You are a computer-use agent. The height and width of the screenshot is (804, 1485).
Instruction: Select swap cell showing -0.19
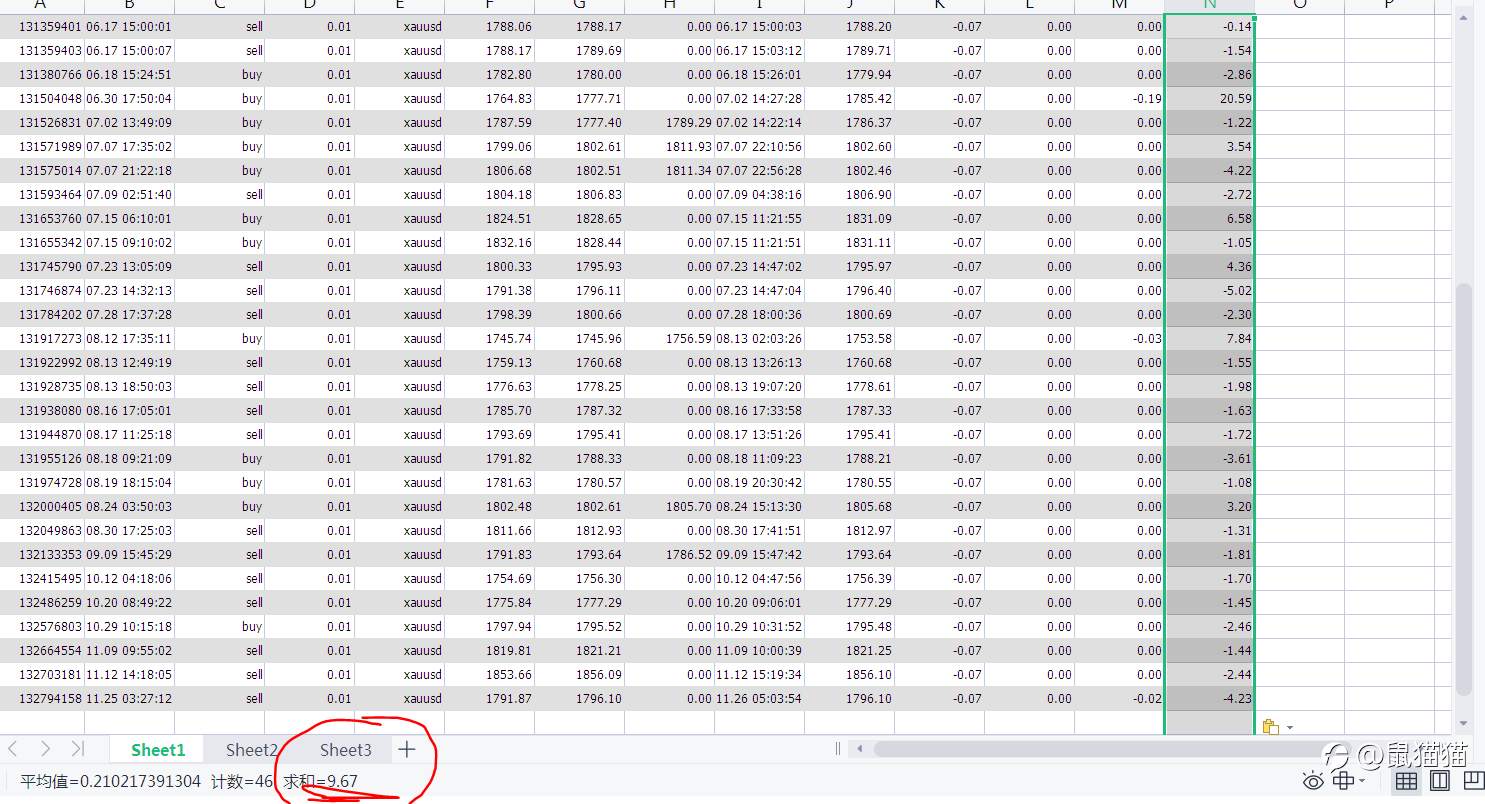[1119, 99]
